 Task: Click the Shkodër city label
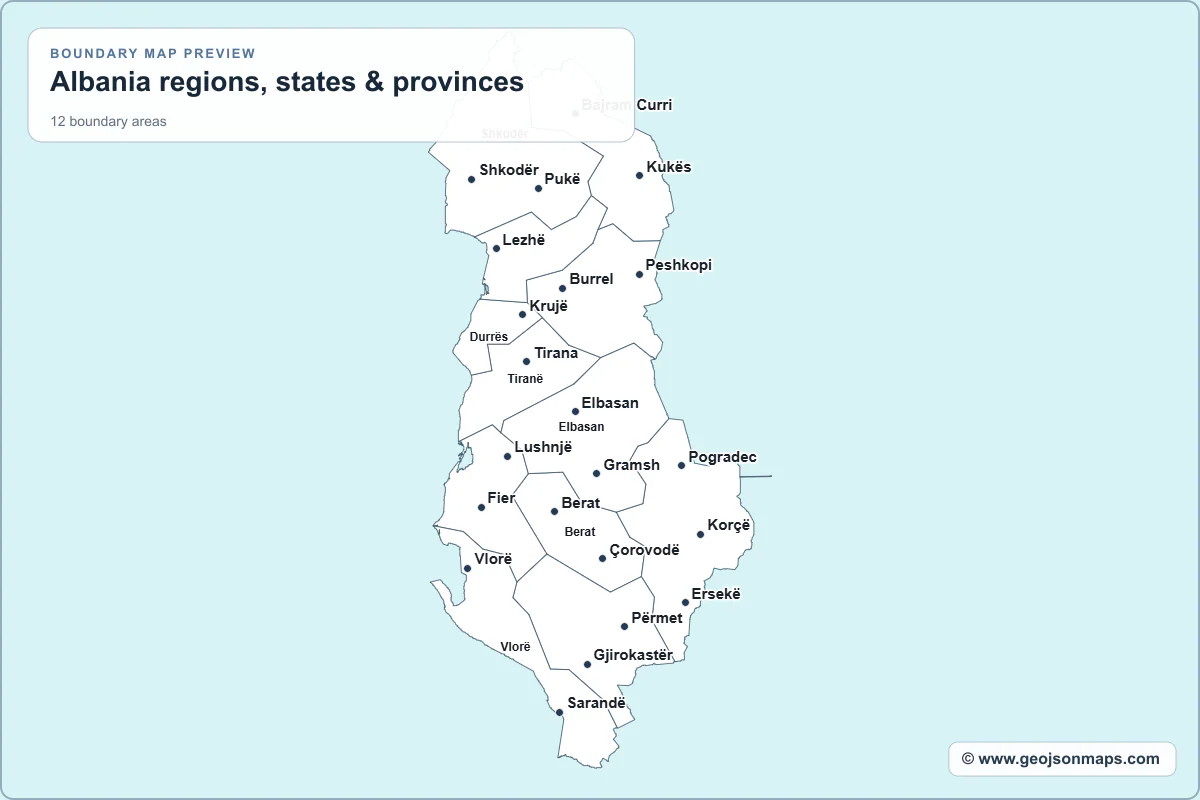[509, 170]
